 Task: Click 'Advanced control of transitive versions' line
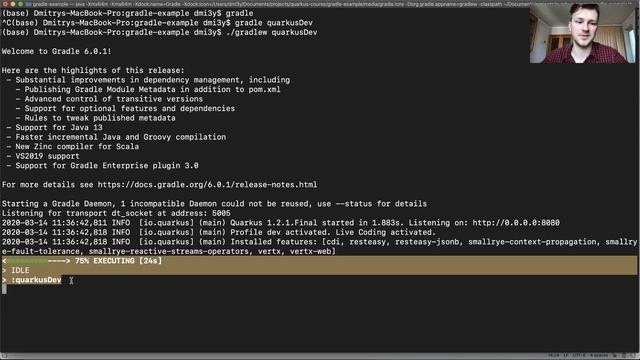(x=109, y=99)
